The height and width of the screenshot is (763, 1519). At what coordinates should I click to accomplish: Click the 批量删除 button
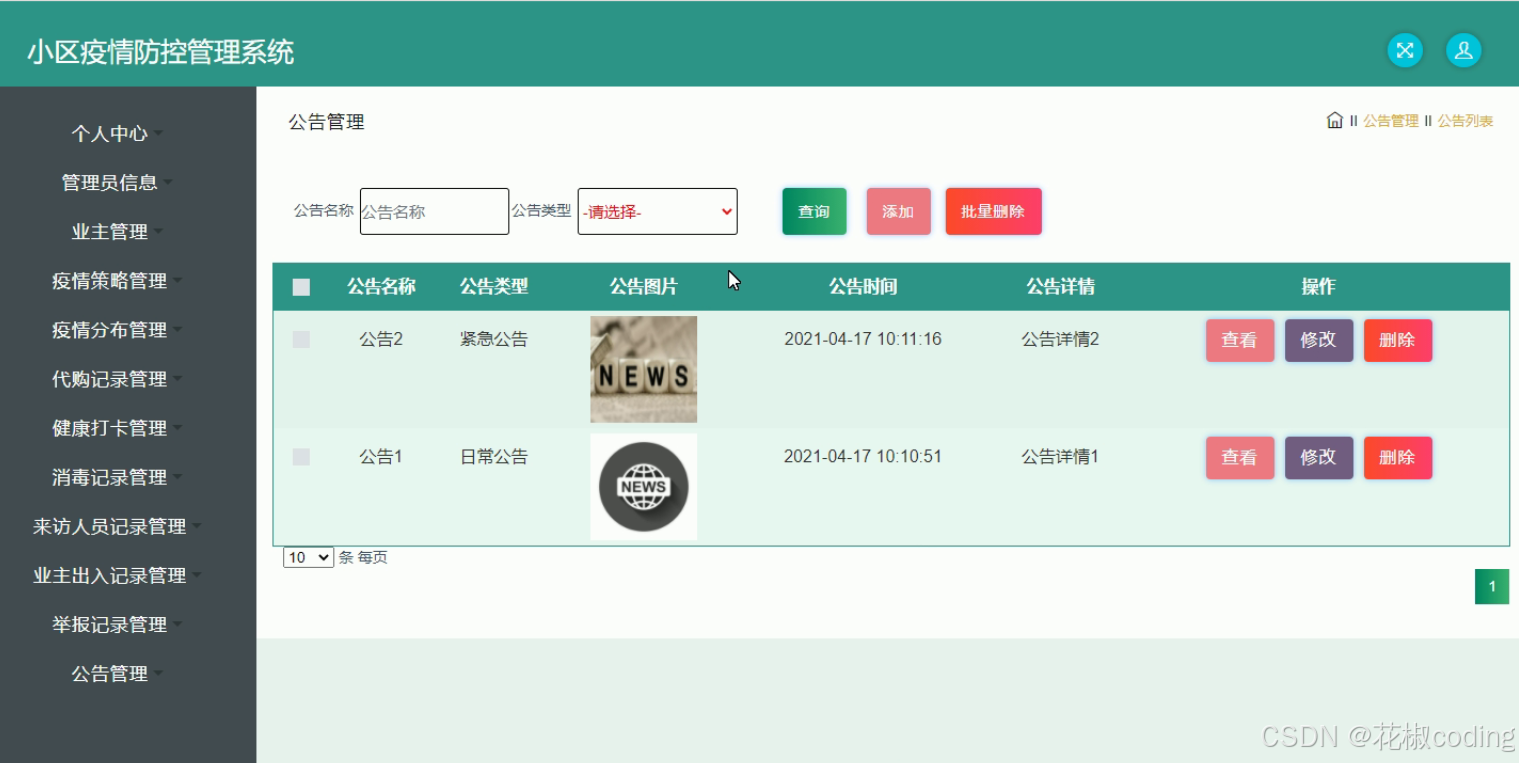coord(993,211)
